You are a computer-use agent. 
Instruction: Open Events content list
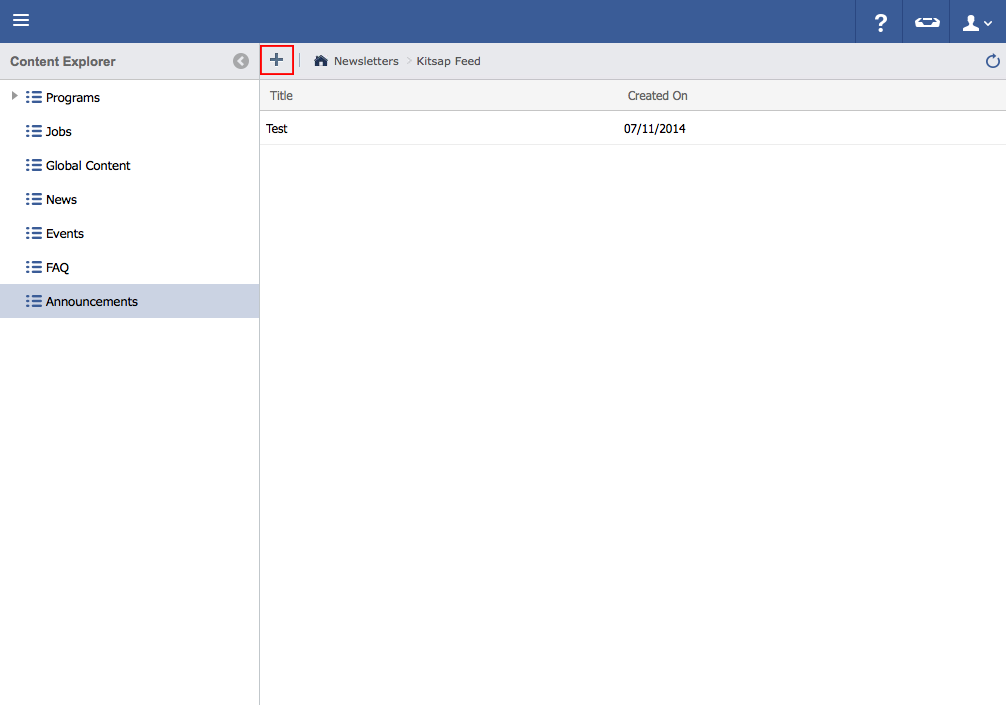(65, 234)
